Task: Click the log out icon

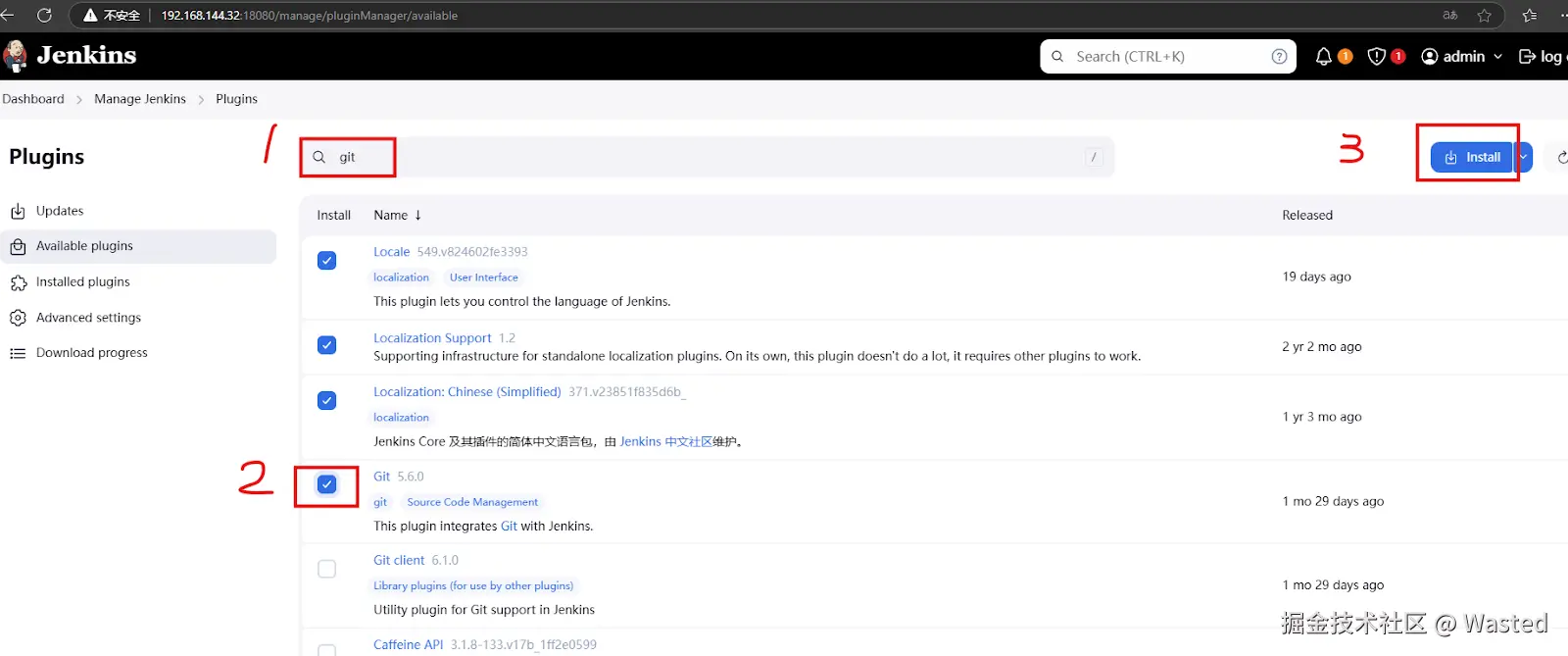Action: tap(1527, 57)
